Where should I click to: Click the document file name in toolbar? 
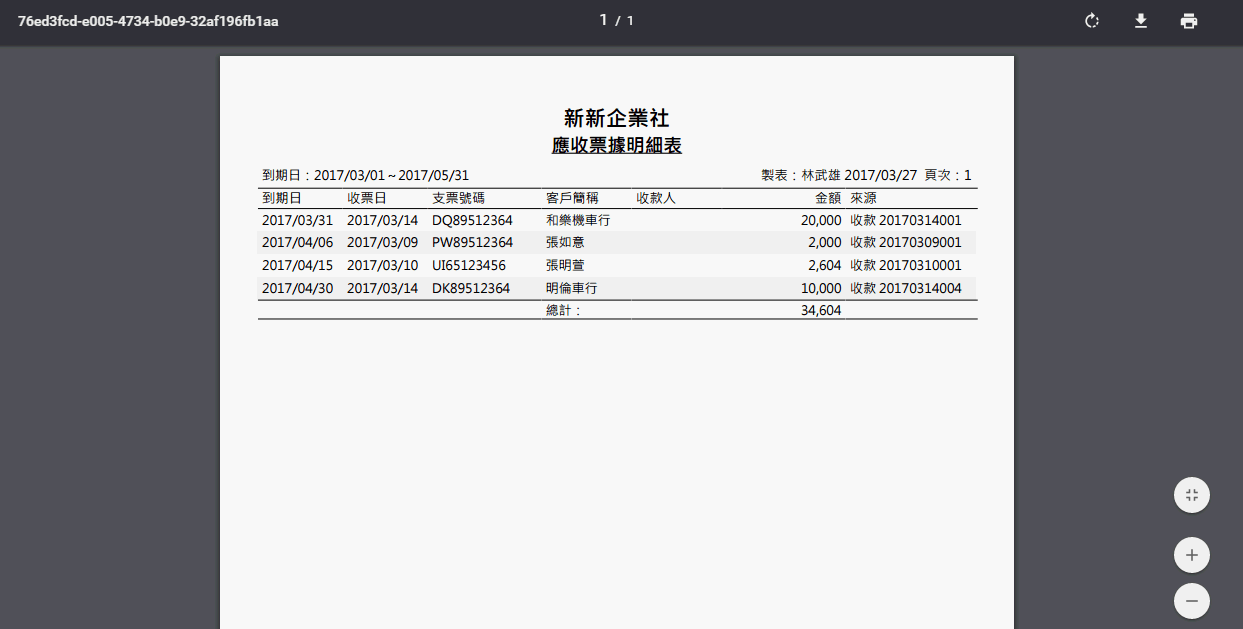click(x=148, y=21)
